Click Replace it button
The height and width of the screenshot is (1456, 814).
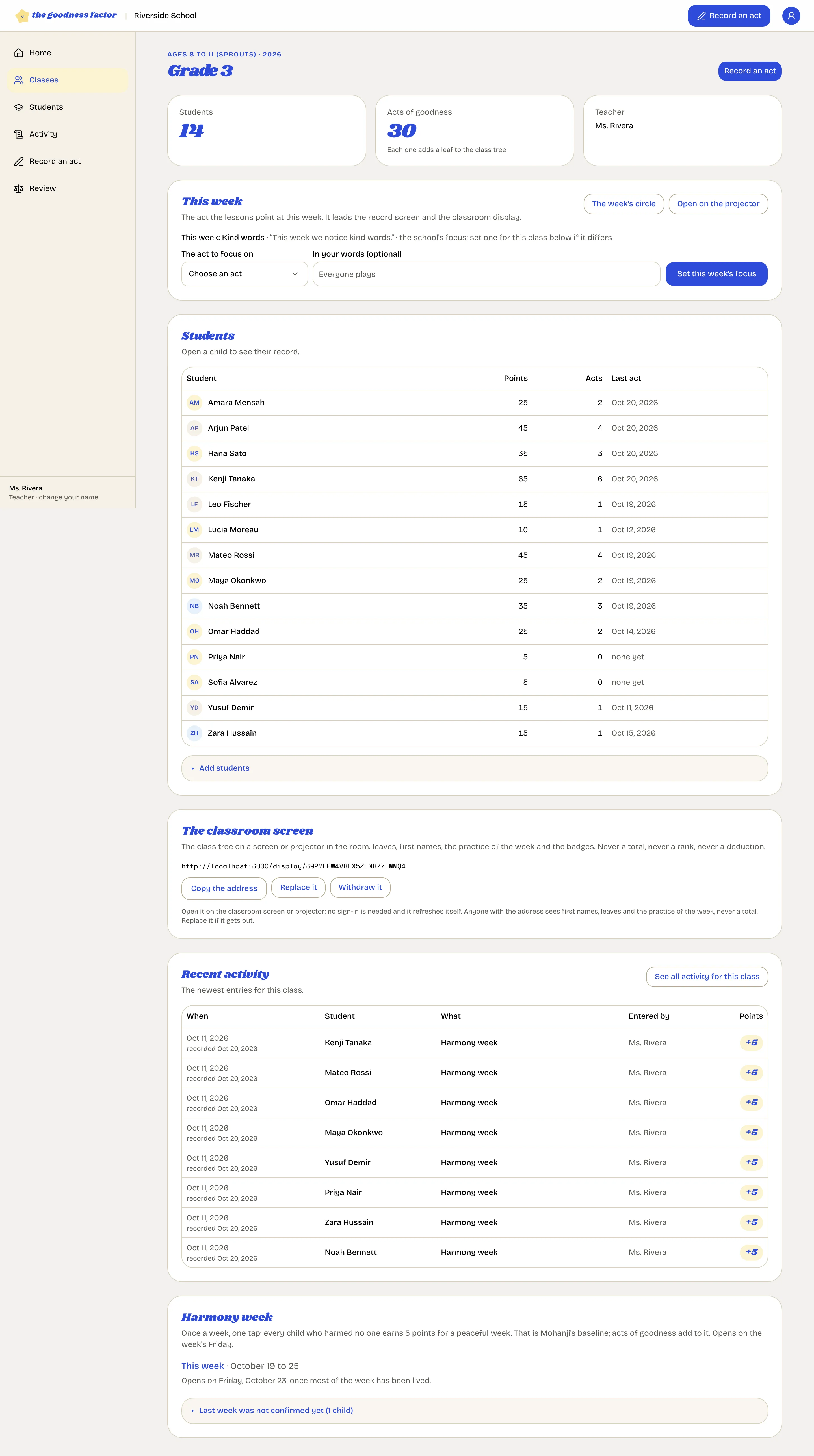298,887
